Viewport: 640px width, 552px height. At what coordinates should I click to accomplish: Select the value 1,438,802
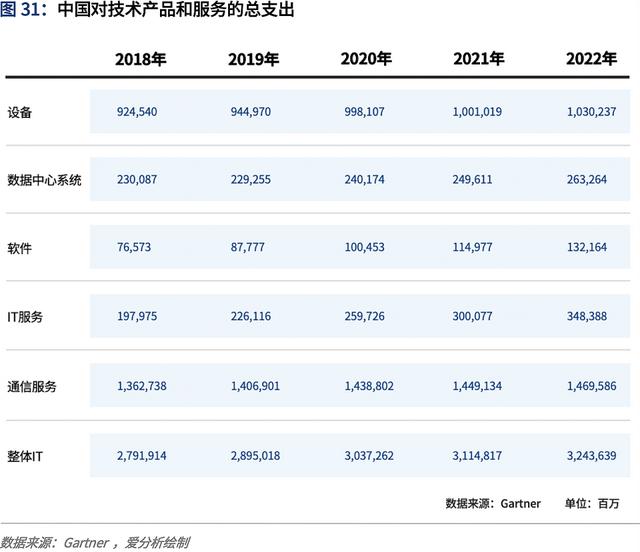[x=369, y=386]
